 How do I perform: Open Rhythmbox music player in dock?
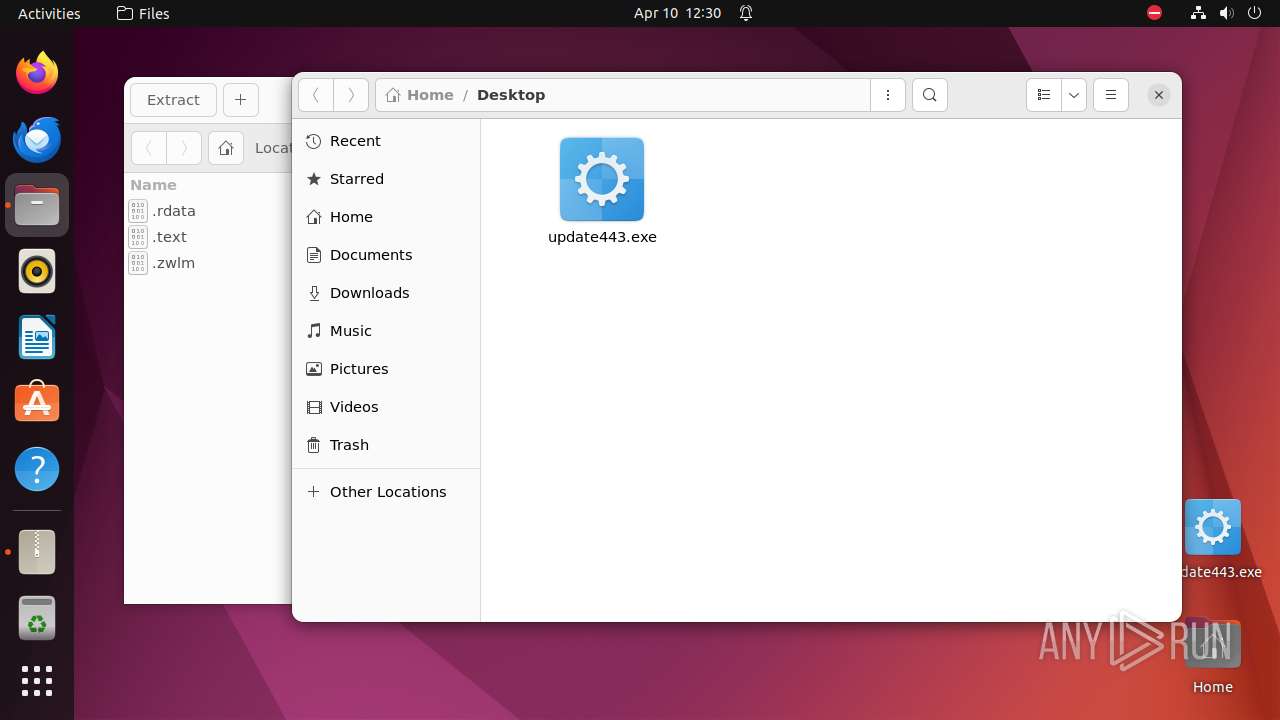point(37,271)
